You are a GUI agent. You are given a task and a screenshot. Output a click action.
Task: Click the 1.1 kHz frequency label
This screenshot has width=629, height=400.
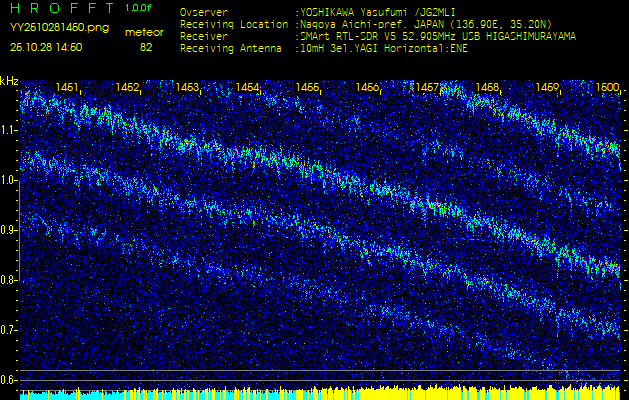coord(9,130)
